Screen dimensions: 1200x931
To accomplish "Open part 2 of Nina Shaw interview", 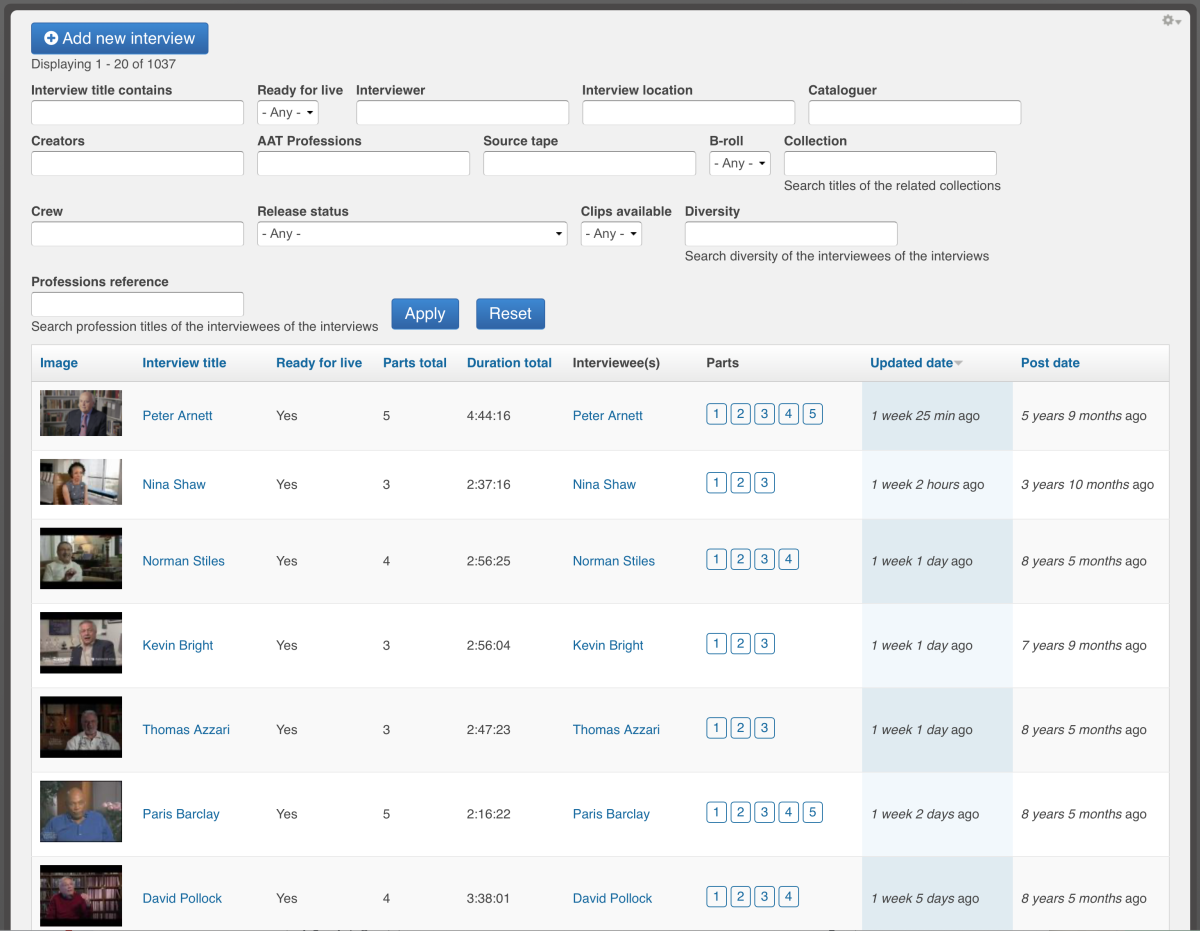I will click(740, 483).
